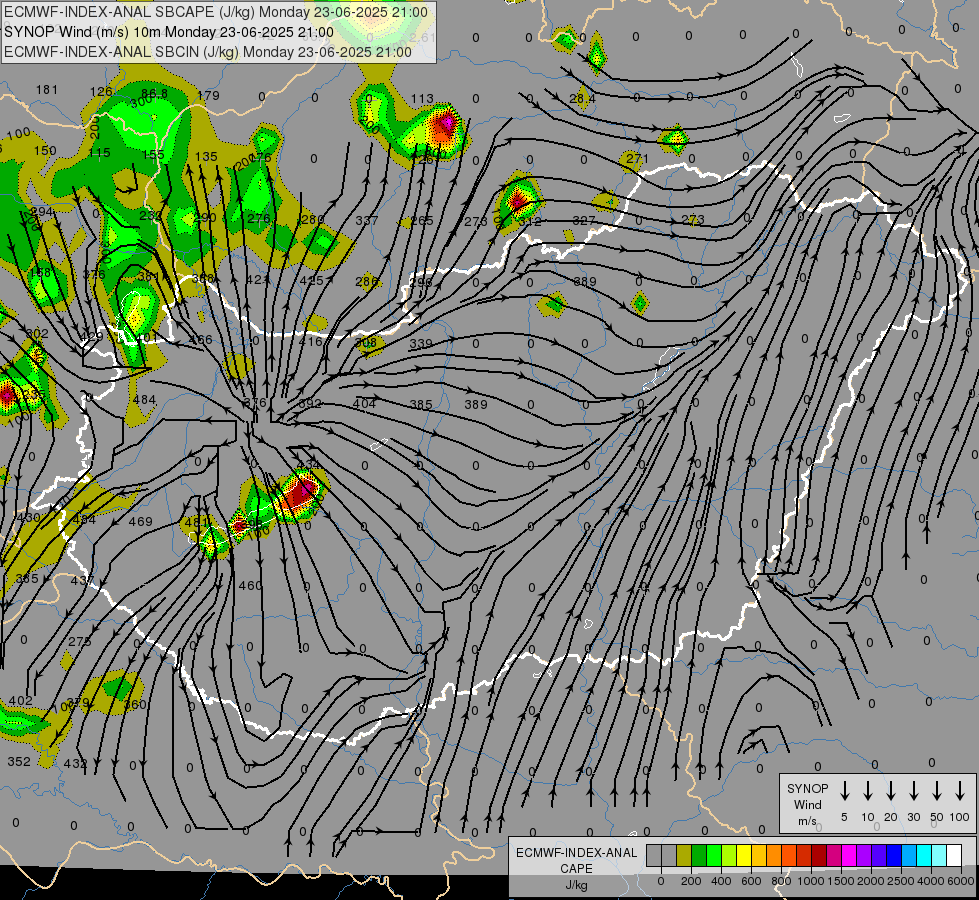
Task: Pick the pure blue CAPE legend swatch
Action: point(894,855)
